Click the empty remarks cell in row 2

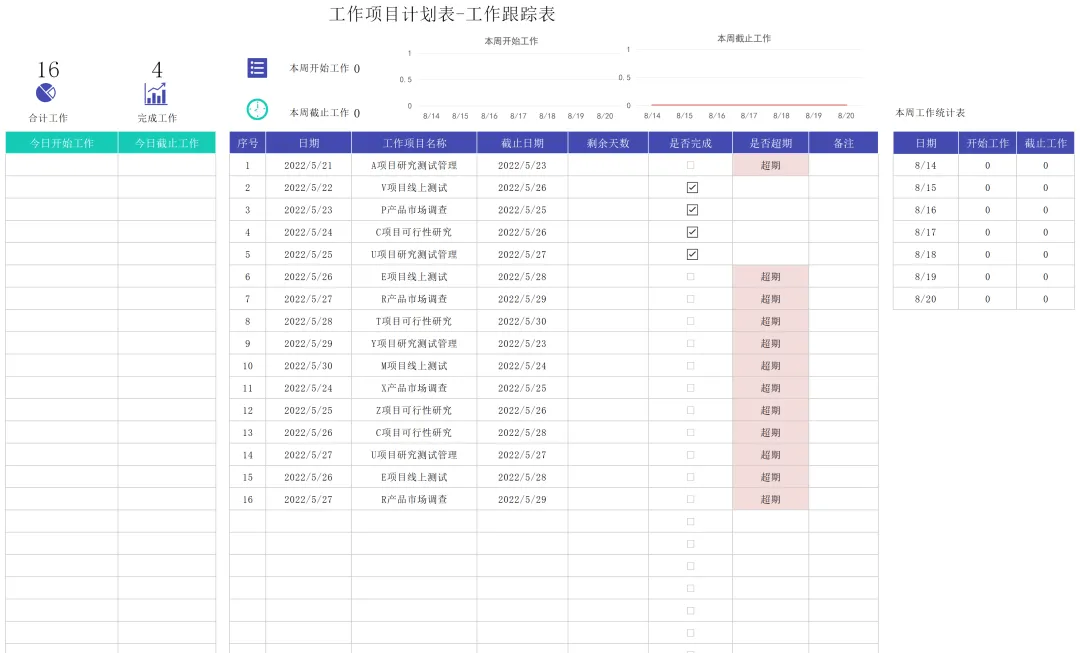843,187
